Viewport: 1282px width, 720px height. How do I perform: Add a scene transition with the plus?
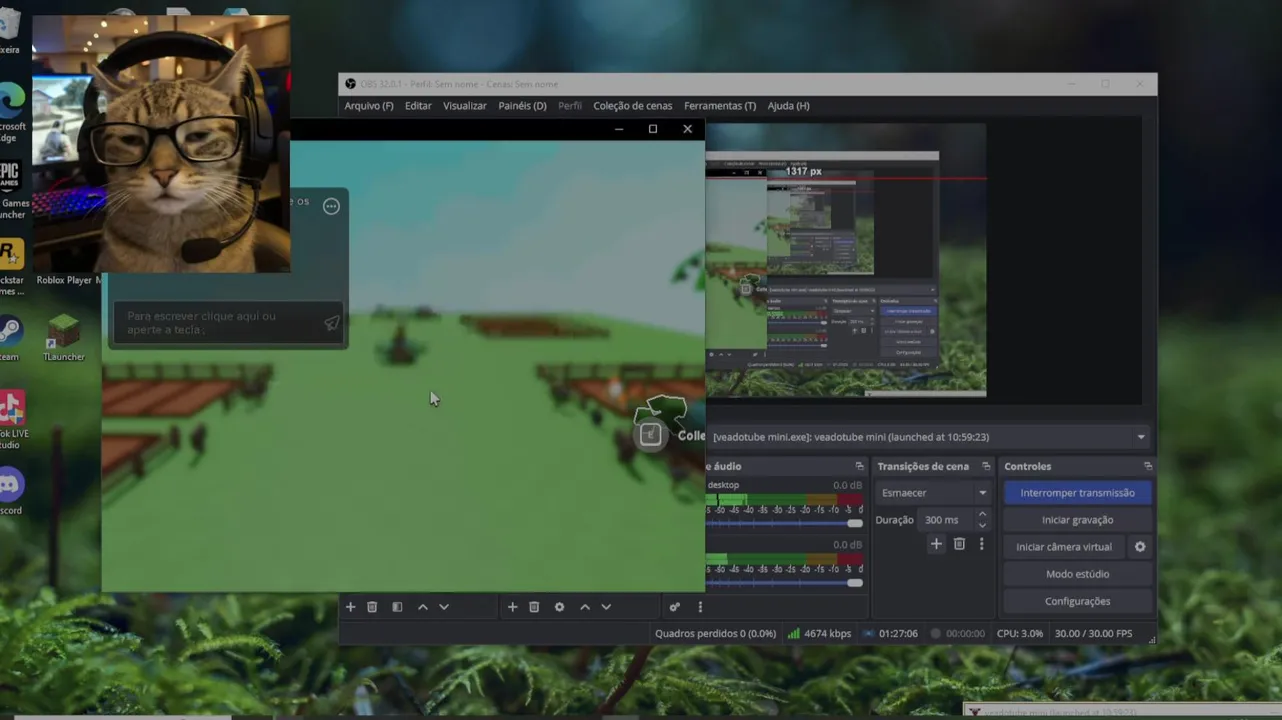936,544
